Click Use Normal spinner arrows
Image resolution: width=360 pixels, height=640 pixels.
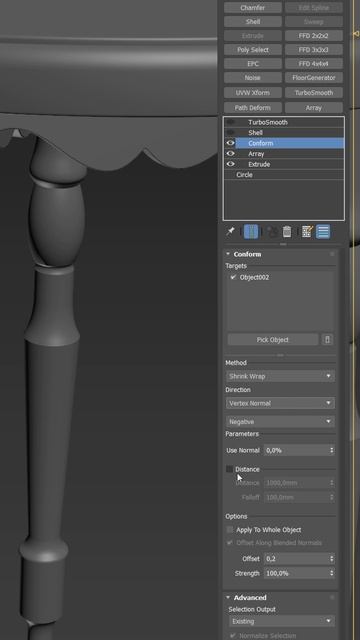331,450
